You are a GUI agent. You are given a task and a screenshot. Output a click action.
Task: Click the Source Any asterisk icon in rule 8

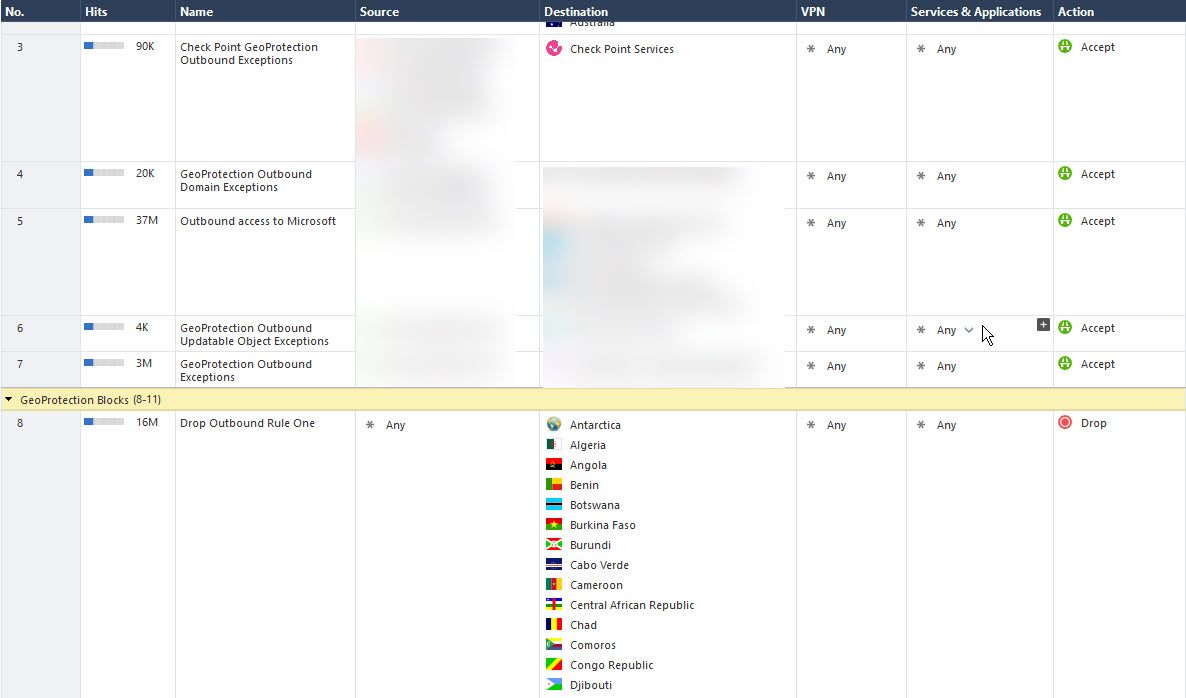pos(370,425)
